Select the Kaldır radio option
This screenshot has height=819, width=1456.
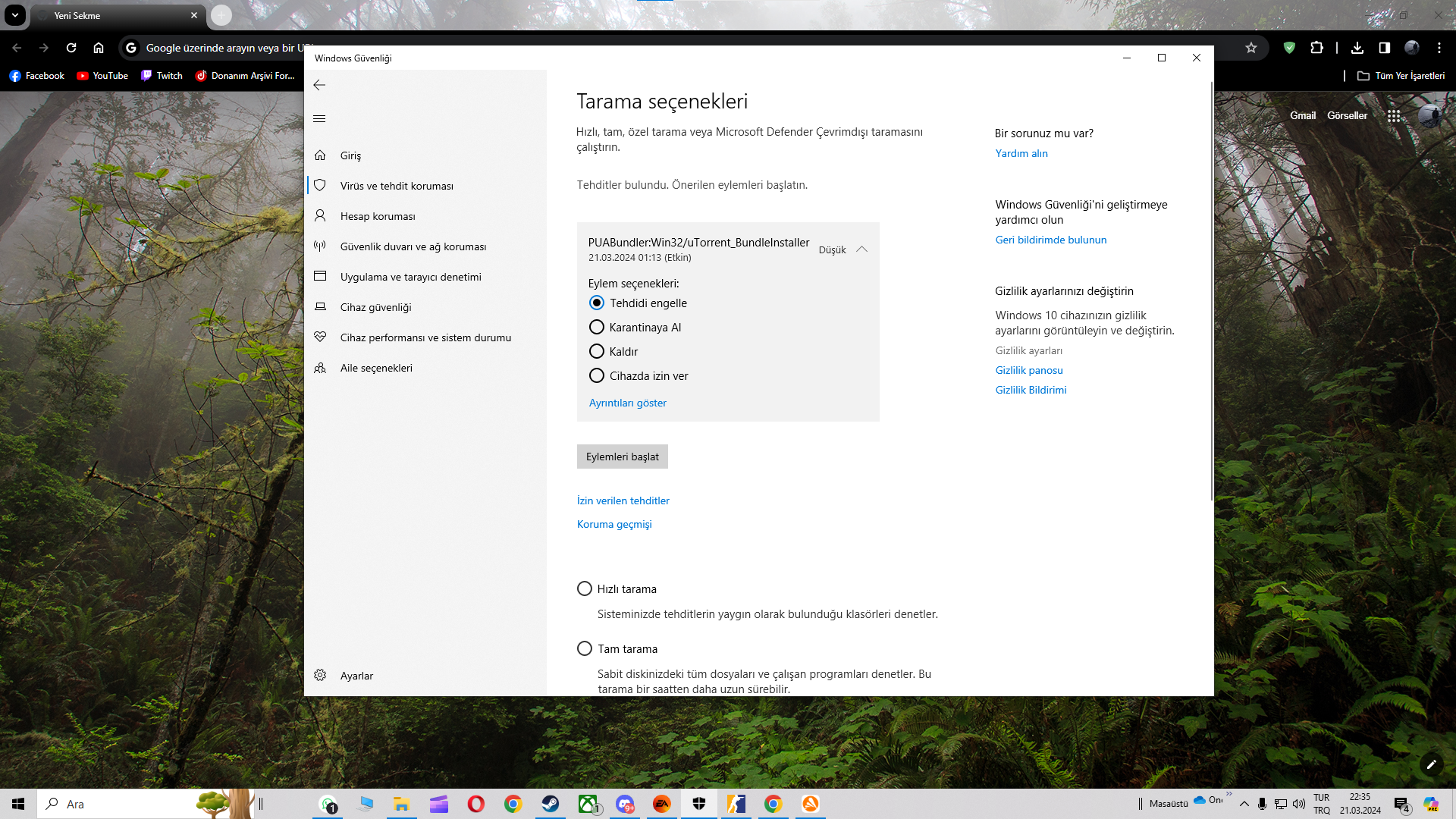[x=597, y=351]
